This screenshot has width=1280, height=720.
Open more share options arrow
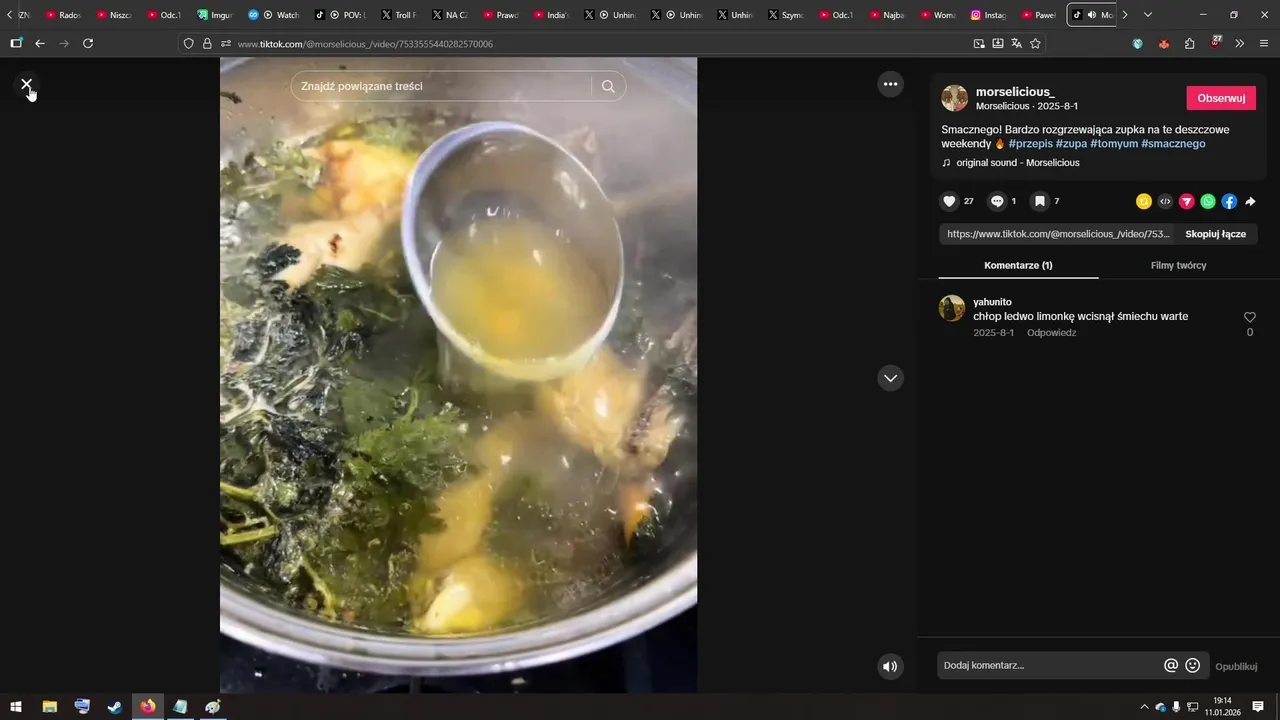tap(1250, 201)
